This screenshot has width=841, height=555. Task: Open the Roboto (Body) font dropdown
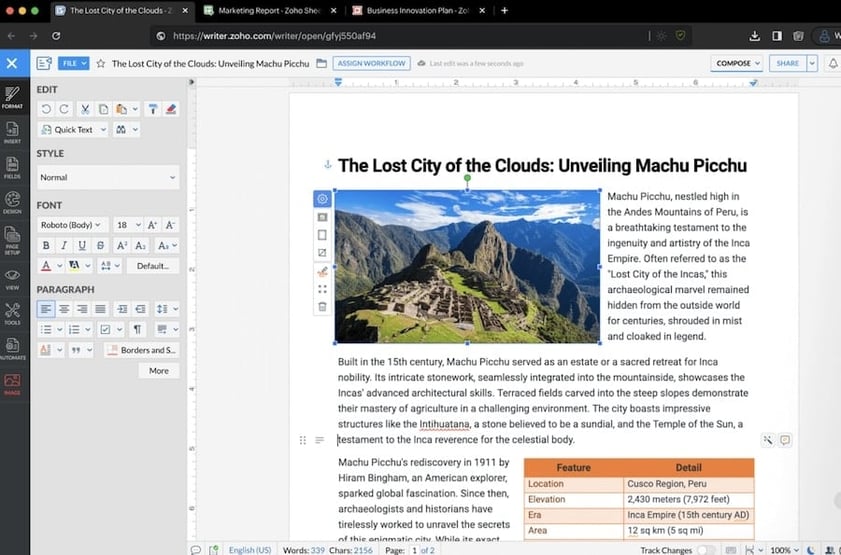[72, 225]
